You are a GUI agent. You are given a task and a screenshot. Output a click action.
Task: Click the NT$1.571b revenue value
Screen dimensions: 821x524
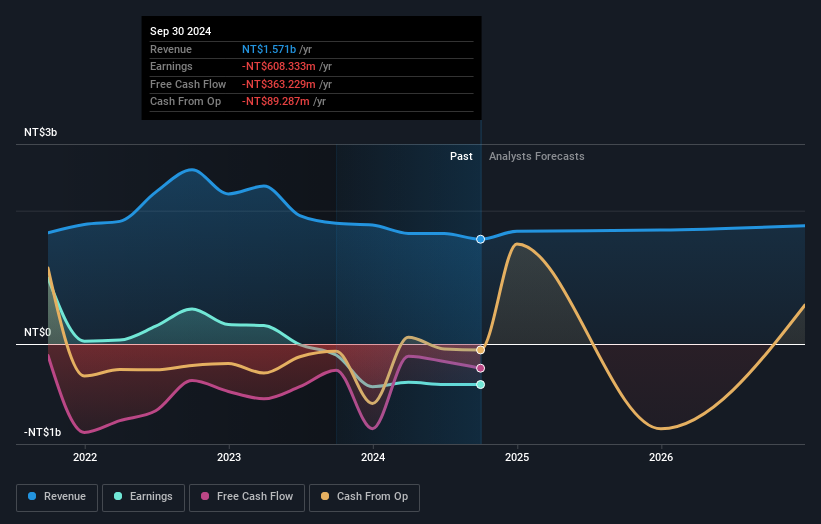(x=269, y=49)
